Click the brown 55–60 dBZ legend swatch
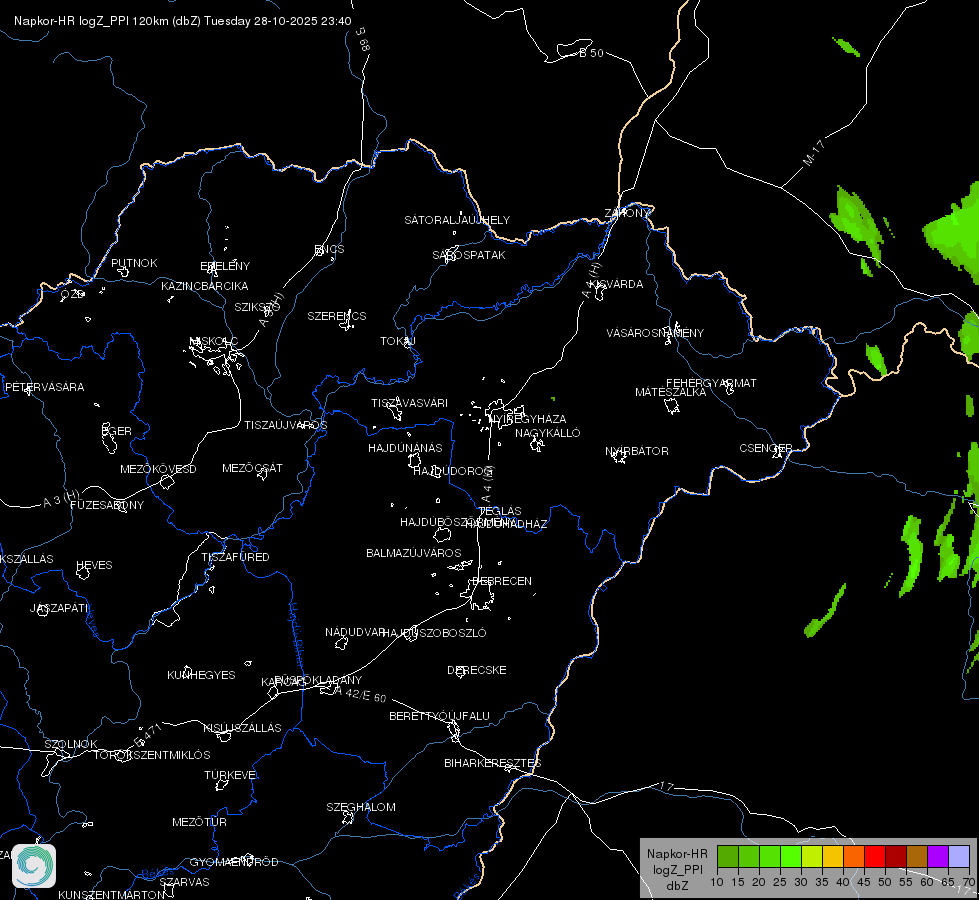Screen dimensions: 979x900 tap(917, 856)
